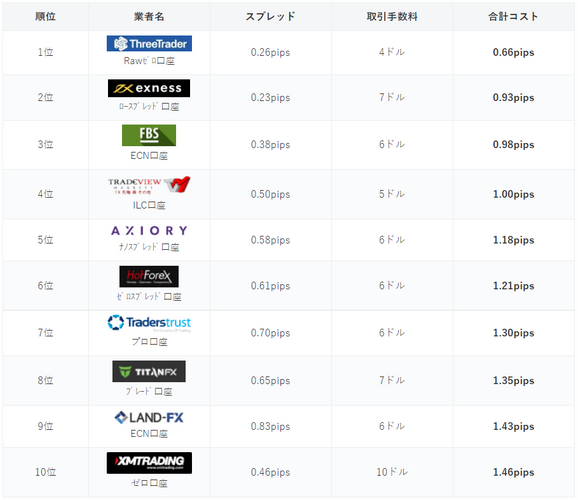Click the XMTrading logo
This screenshot has width=578, height=500.
[149, 463]
